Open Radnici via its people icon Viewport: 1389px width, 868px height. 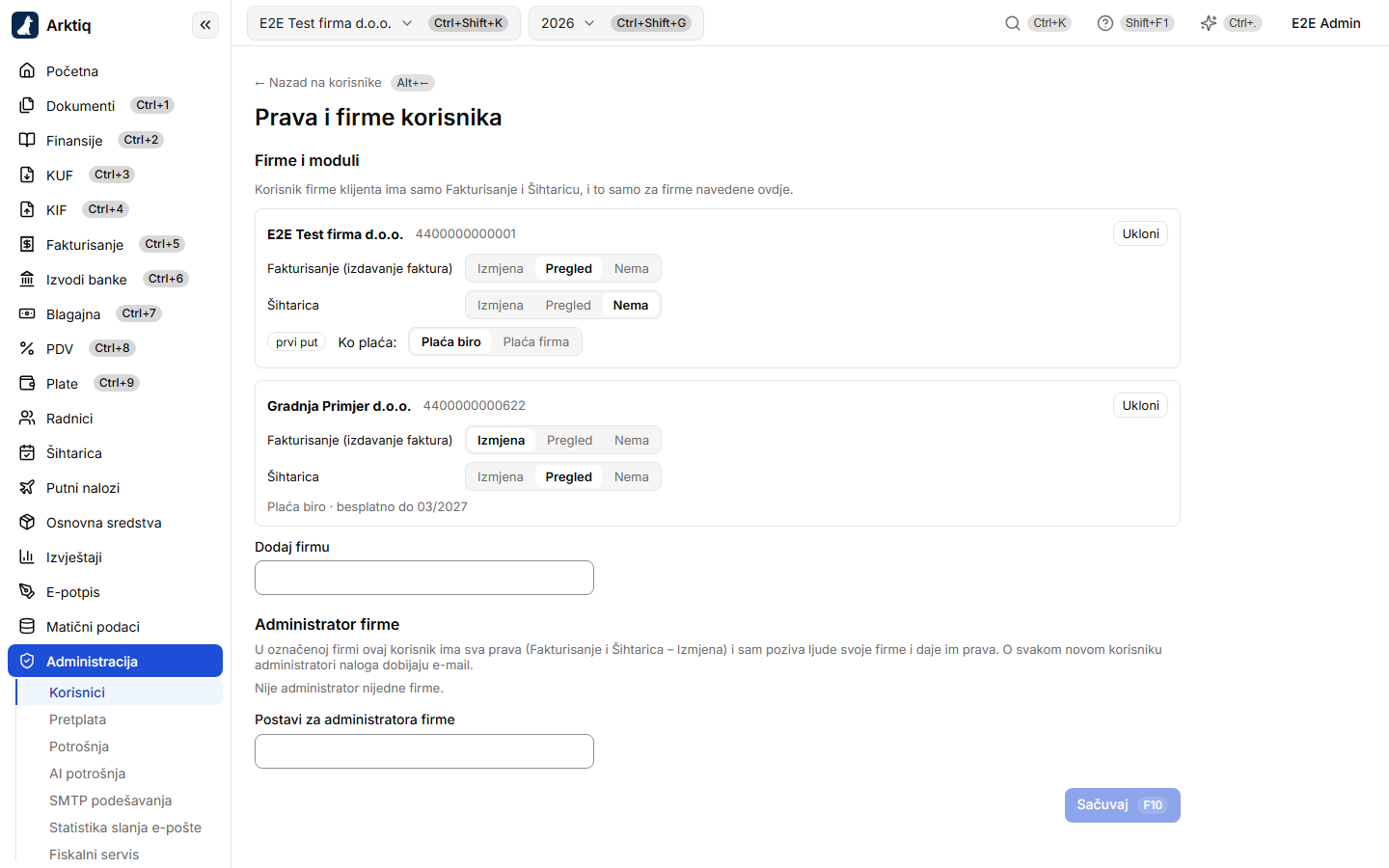tap(27, 418)
